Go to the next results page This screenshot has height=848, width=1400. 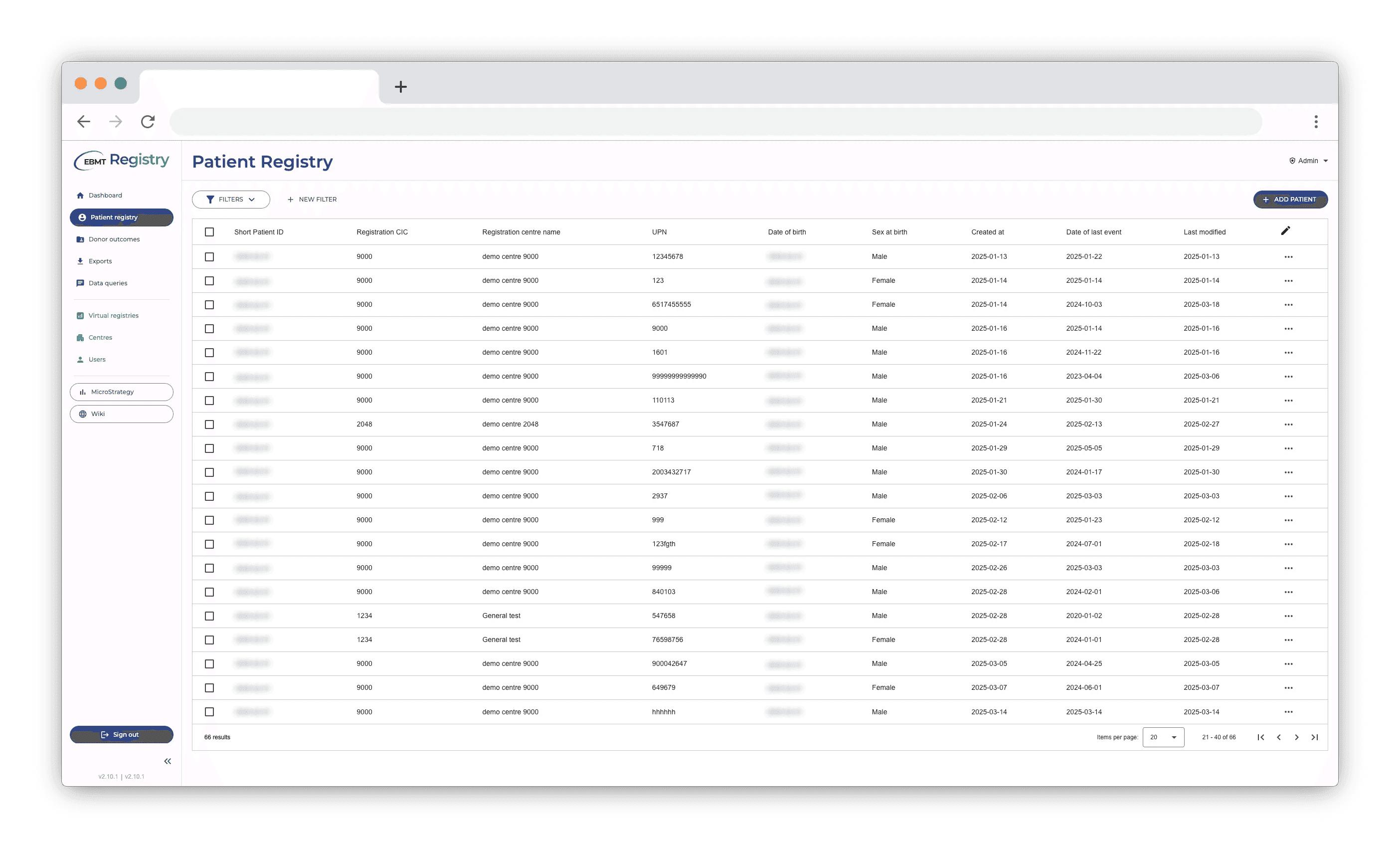[x=1297, y=737]
